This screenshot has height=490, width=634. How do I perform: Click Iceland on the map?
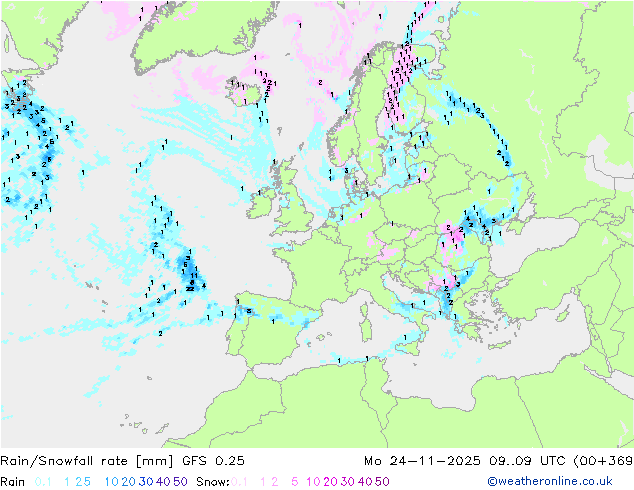(x=247, y=91)
